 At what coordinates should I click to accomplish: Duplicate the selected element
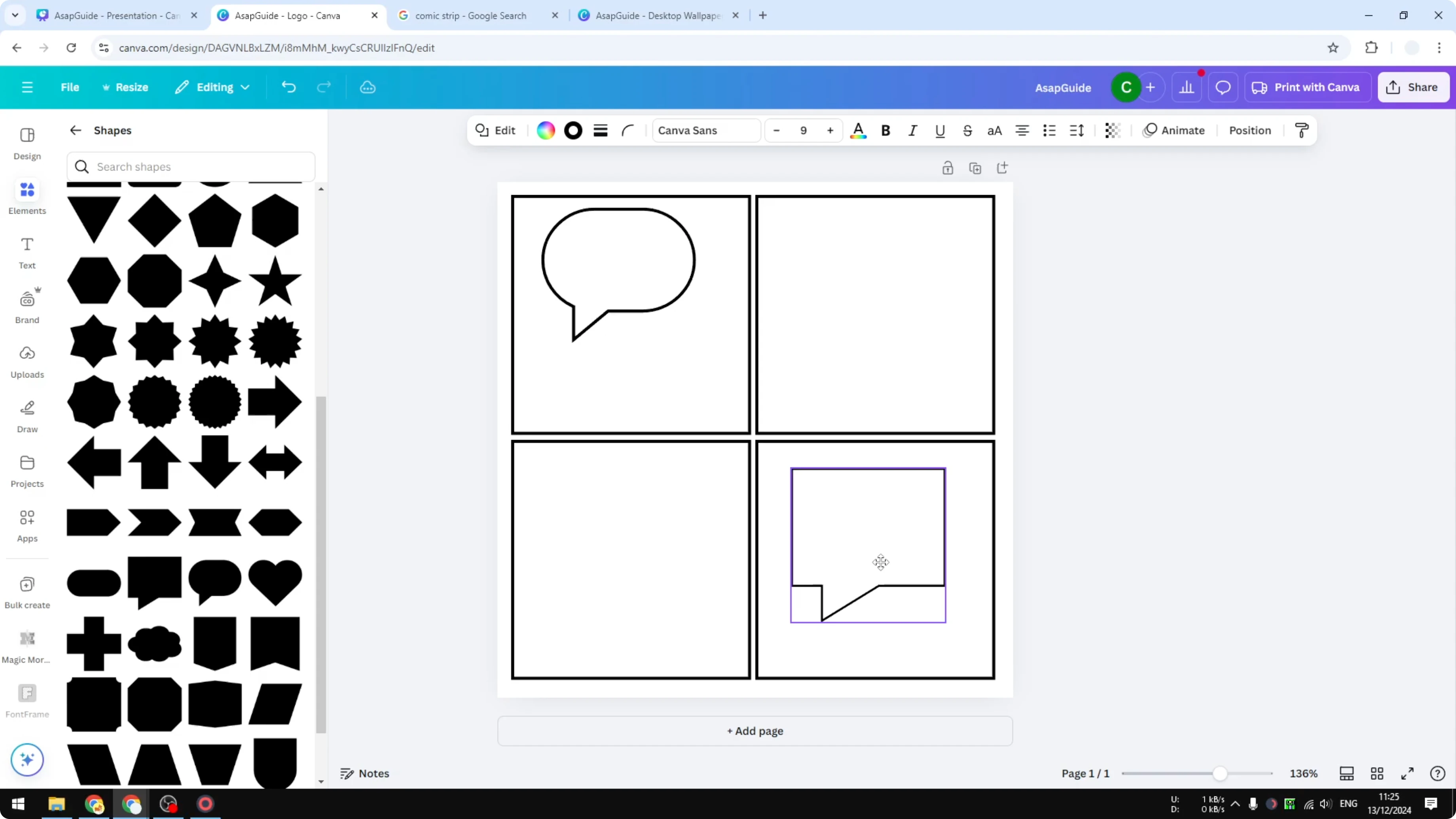click(x=975, y=168)
